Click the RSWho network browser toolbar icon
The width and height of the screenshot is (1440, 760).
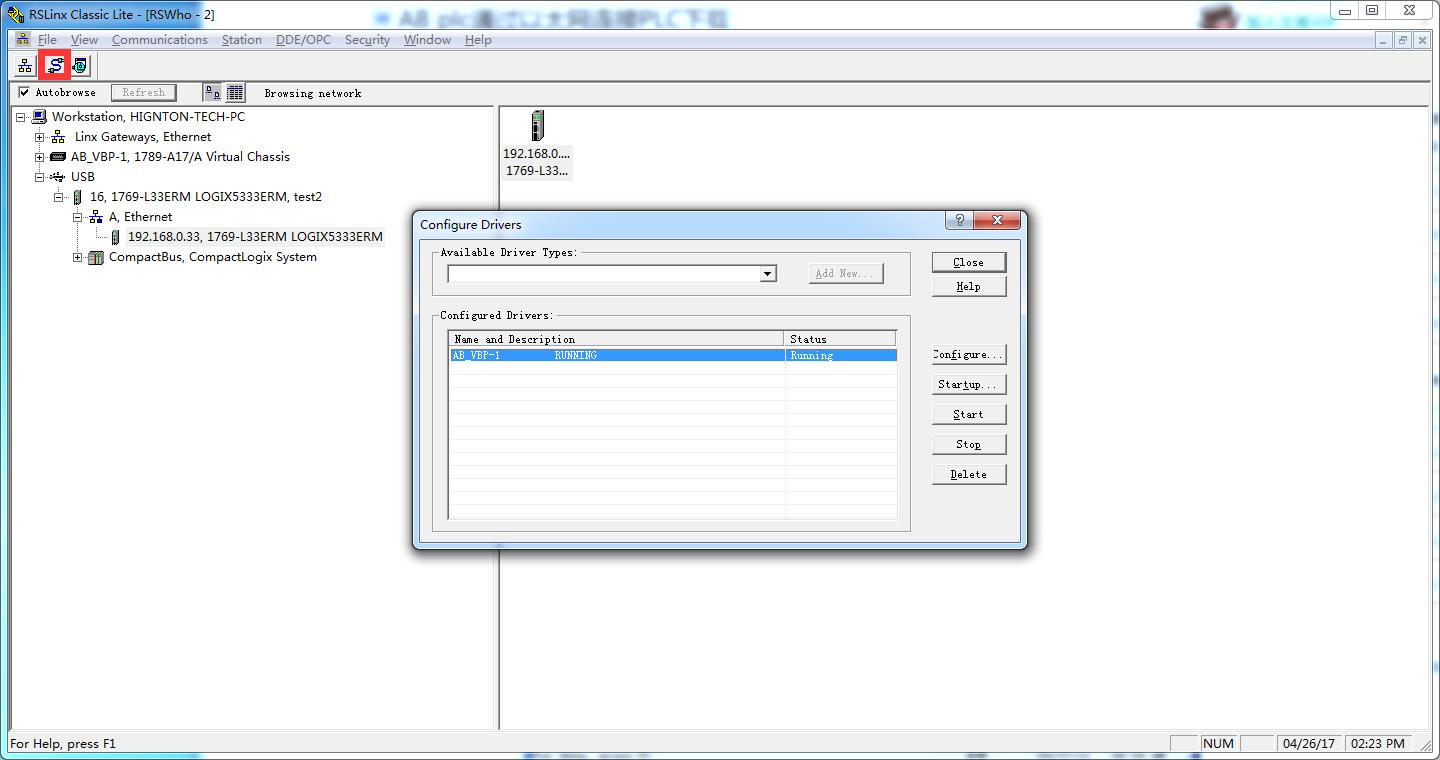click(x=25, y=66)
